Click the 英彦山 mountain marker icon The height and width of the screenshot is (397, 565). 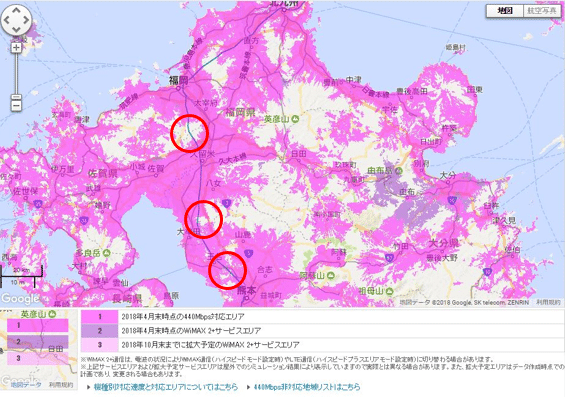(295, 119)
